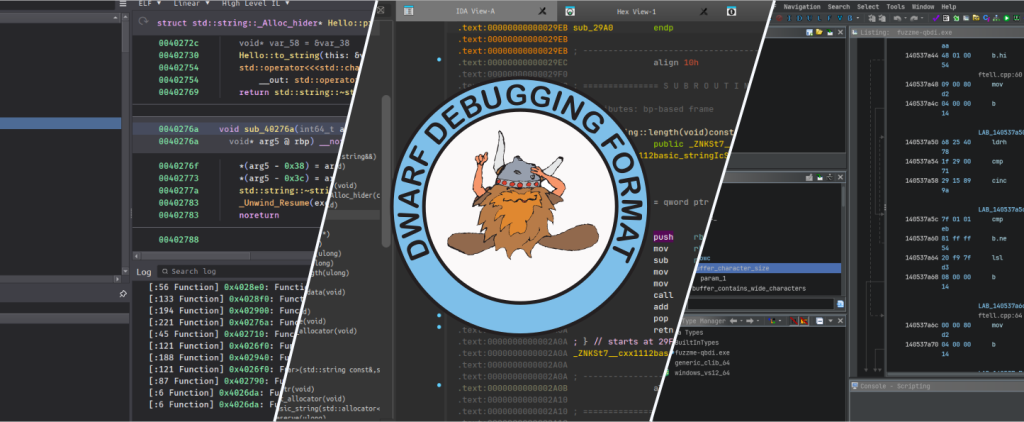Close the IDA View-A tab
1024x422 pixels.
point(541,11)
